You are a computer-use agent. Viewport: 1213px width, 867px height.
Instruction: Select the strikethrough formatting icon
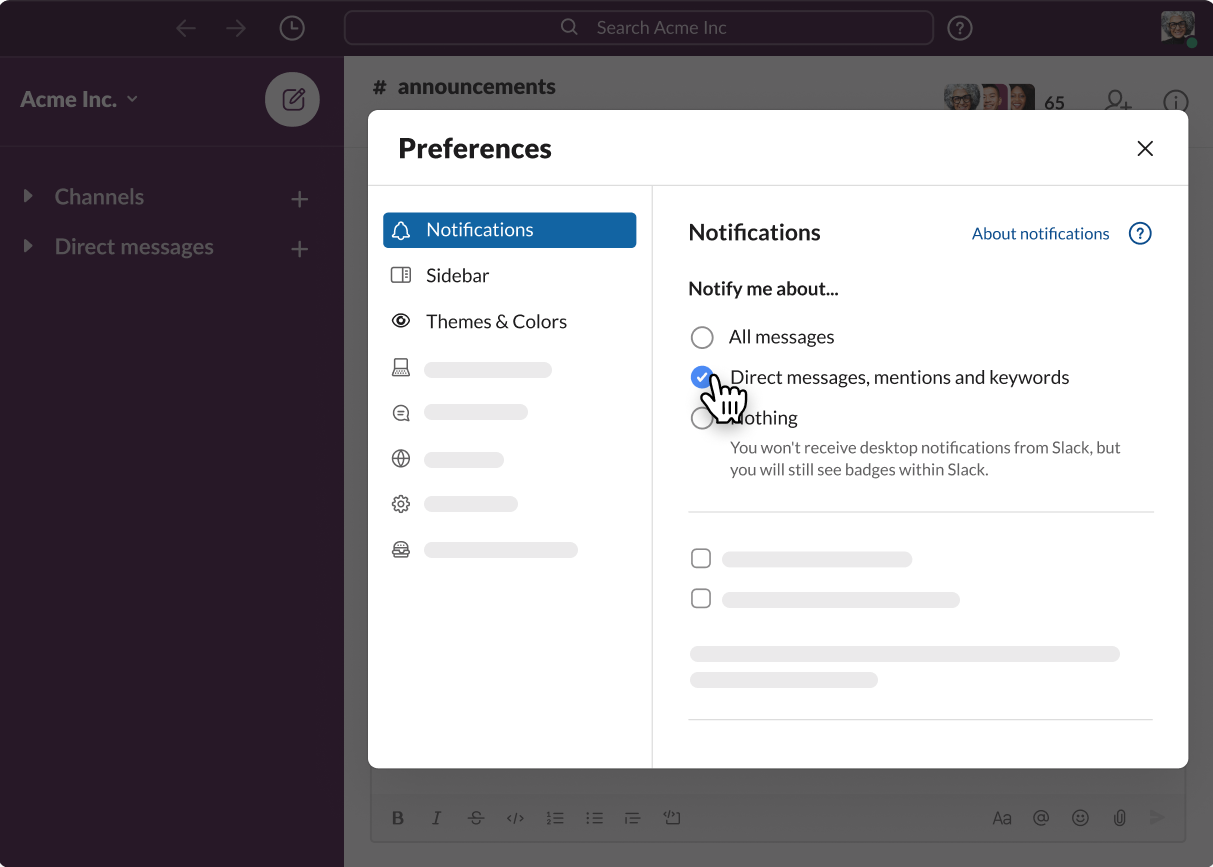(476, 818)
